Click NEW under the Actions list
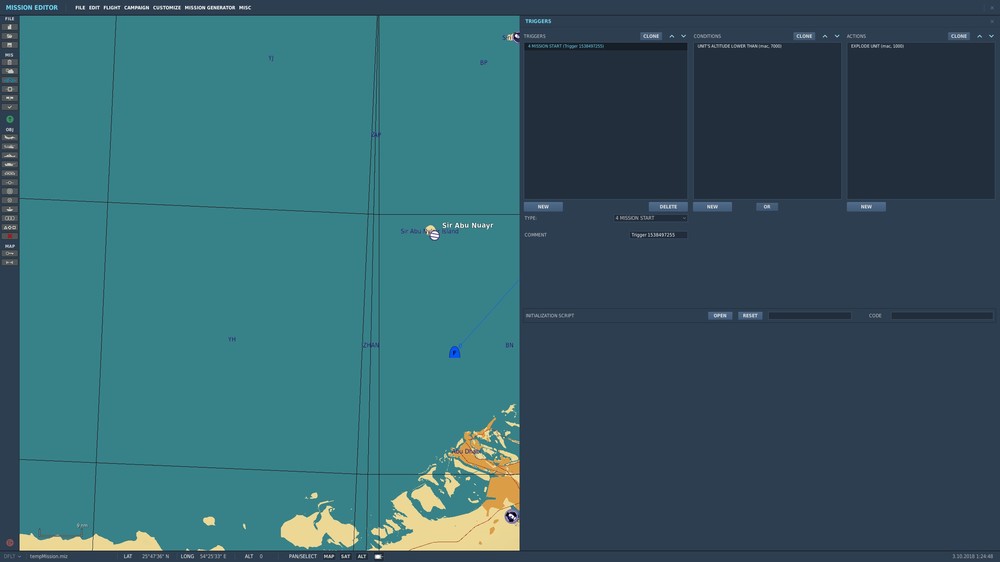1000x562 pixels. tap(866, 207)
